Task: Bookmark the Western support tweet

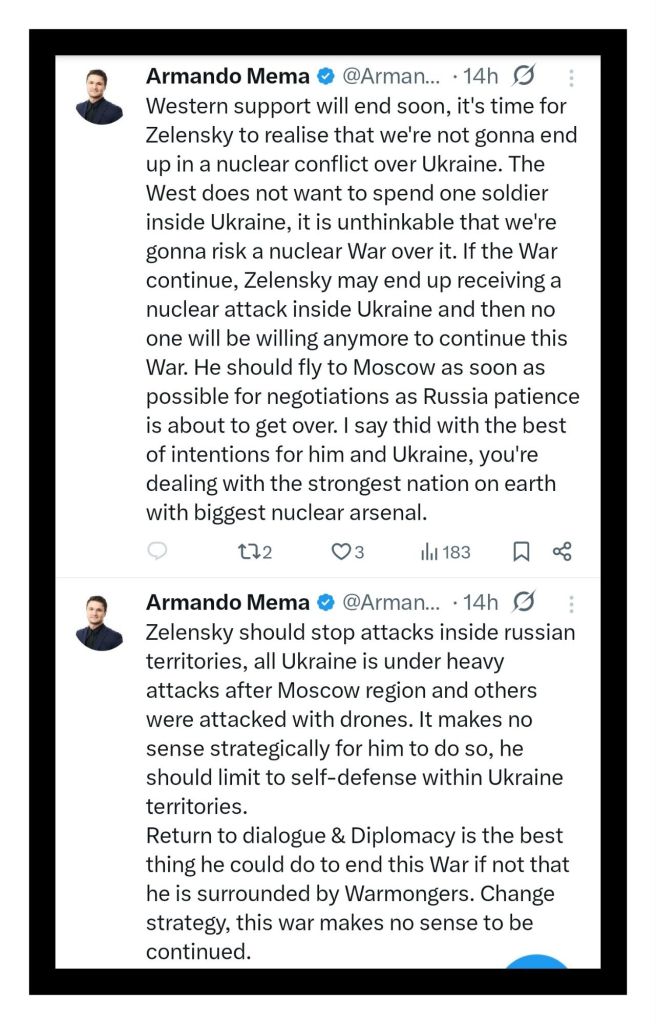Action: coord(521,551)
